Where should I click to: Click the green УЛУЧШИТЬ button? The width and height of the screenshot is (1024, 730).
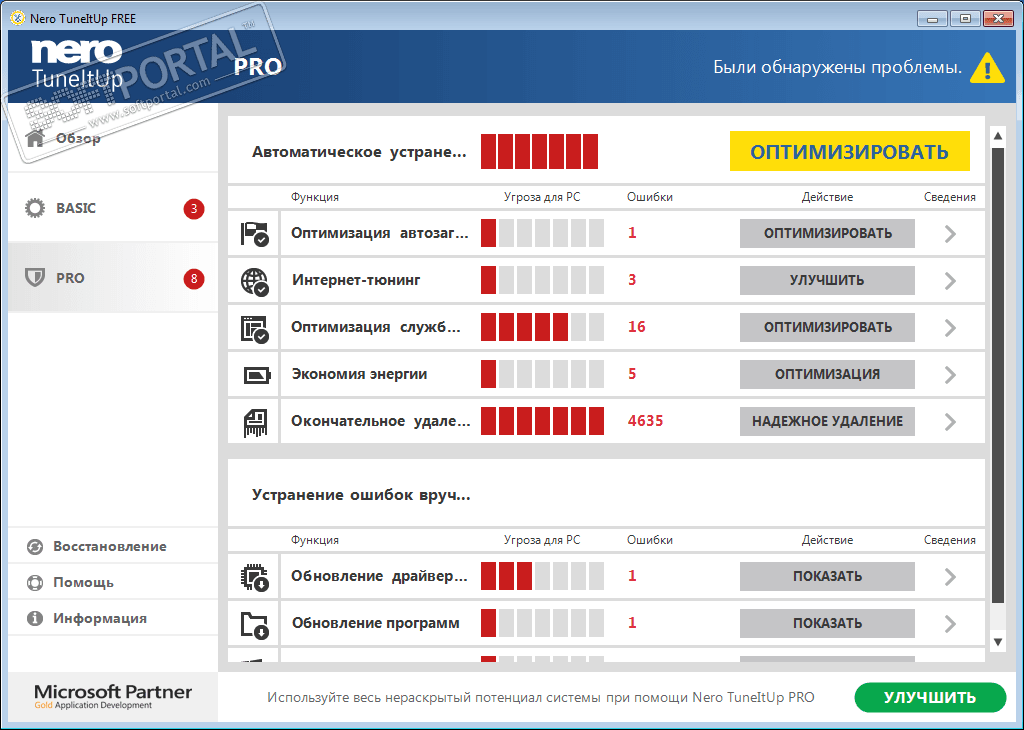tap(930, 698)
